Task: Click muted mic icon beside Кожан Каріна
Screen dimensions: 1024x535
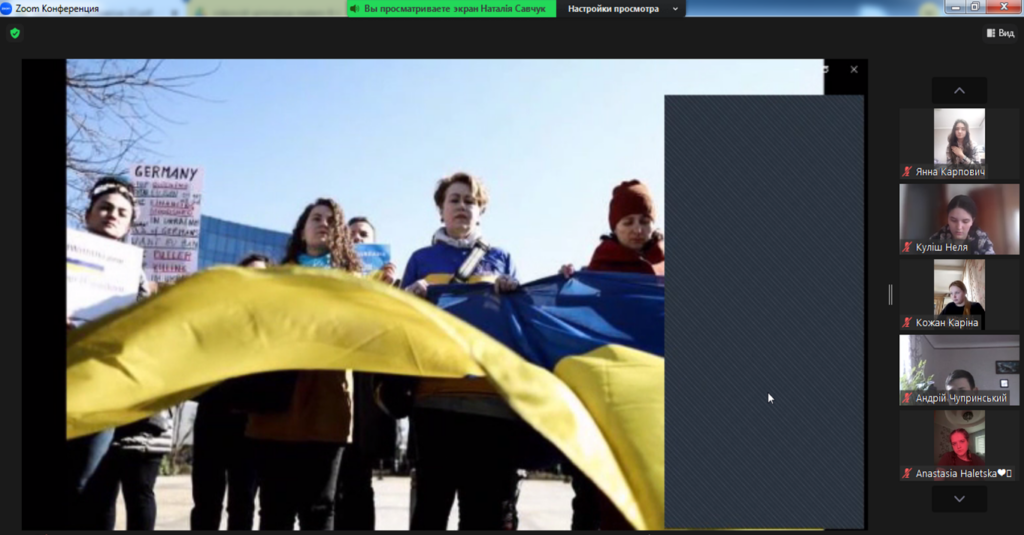Action: coord(907,323)
